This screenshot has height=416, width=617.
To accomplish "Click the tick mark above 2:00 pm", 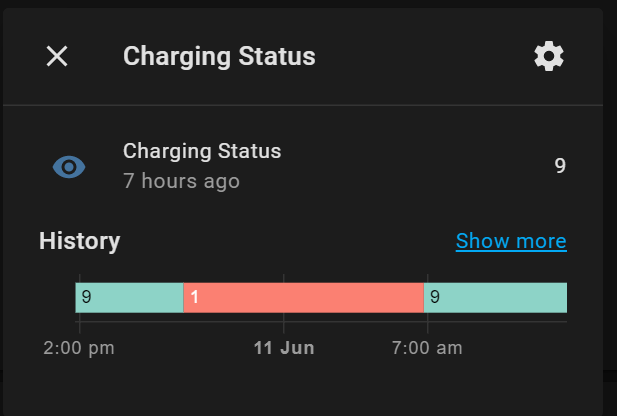I will click(x=80, y=321).
